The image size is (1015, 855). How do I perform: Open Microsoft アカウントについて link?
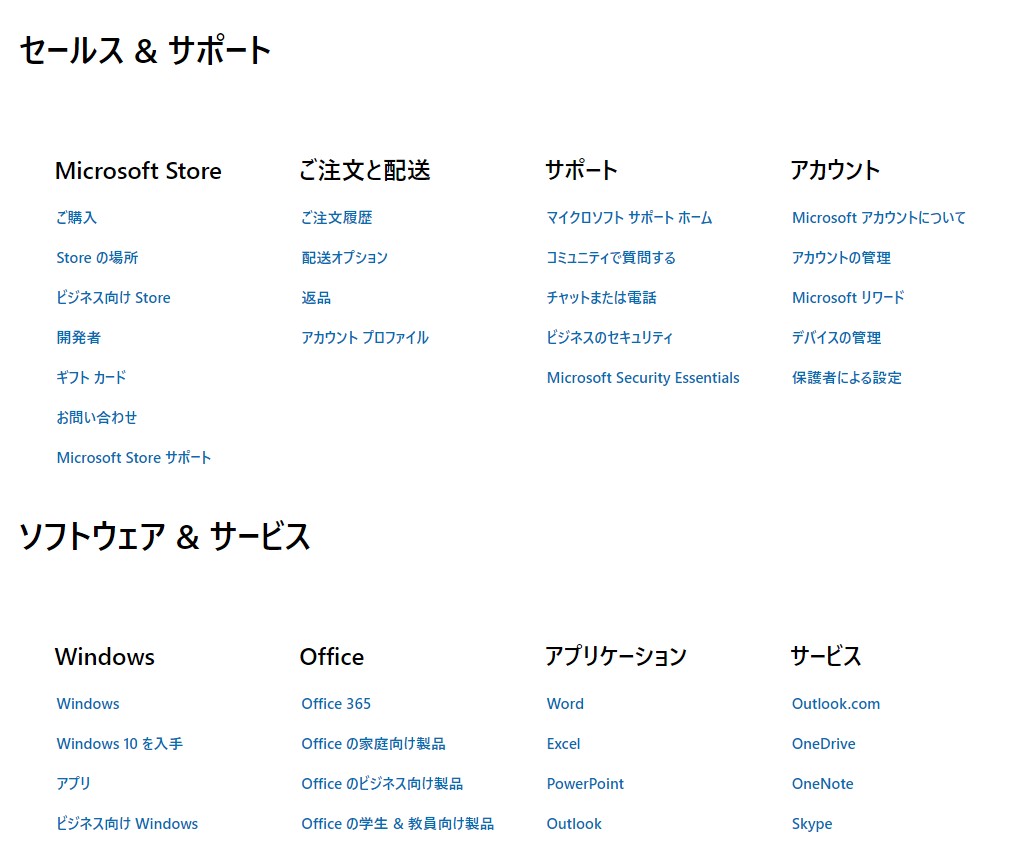tap(878, 217)
